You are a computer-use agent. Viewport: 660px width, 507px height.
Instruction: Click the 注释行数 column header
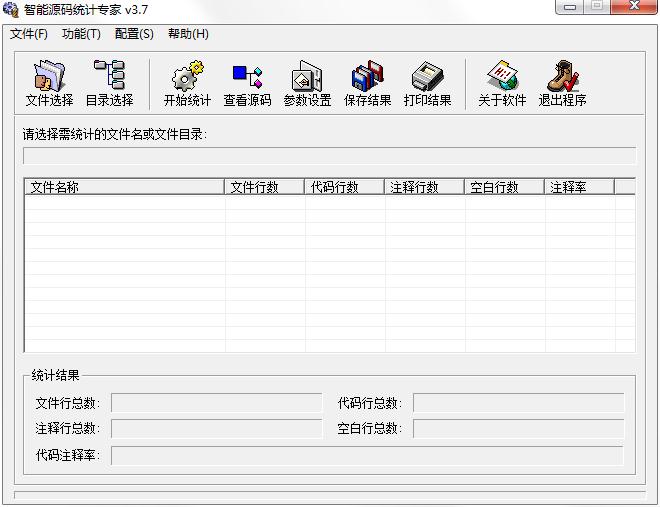[425, 187]
